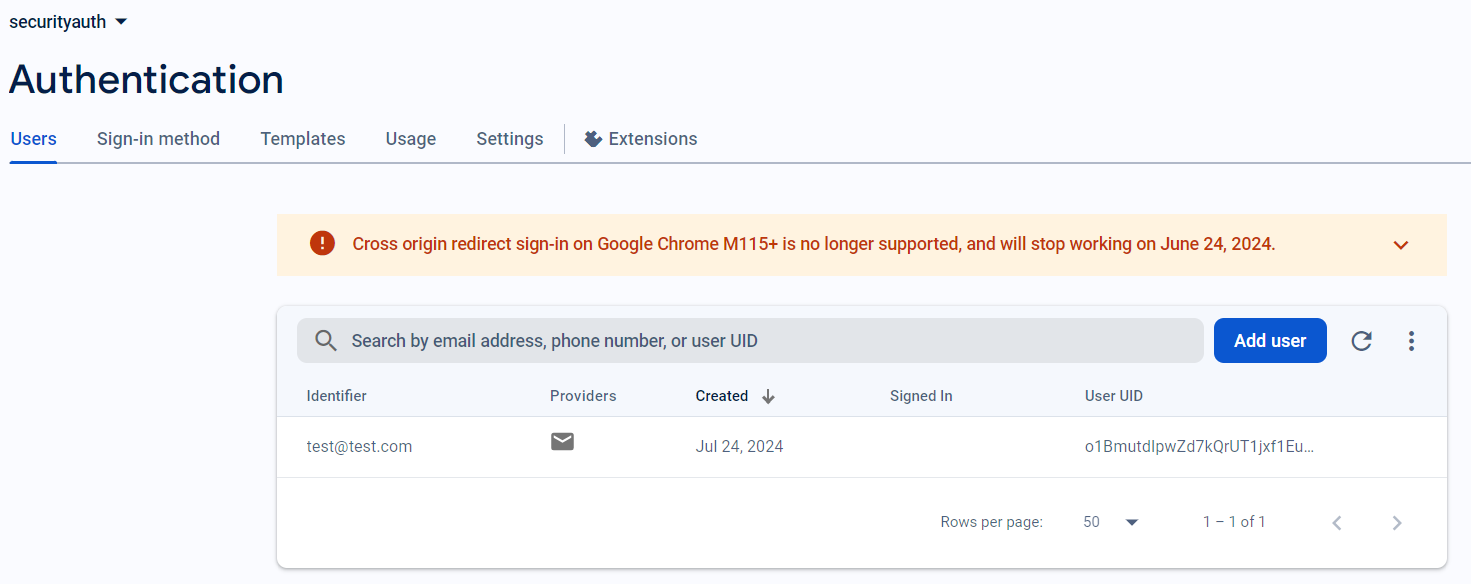Select the test@test.com identifier
This screenshot has width=1471, height=584.
tap(359, 447)
